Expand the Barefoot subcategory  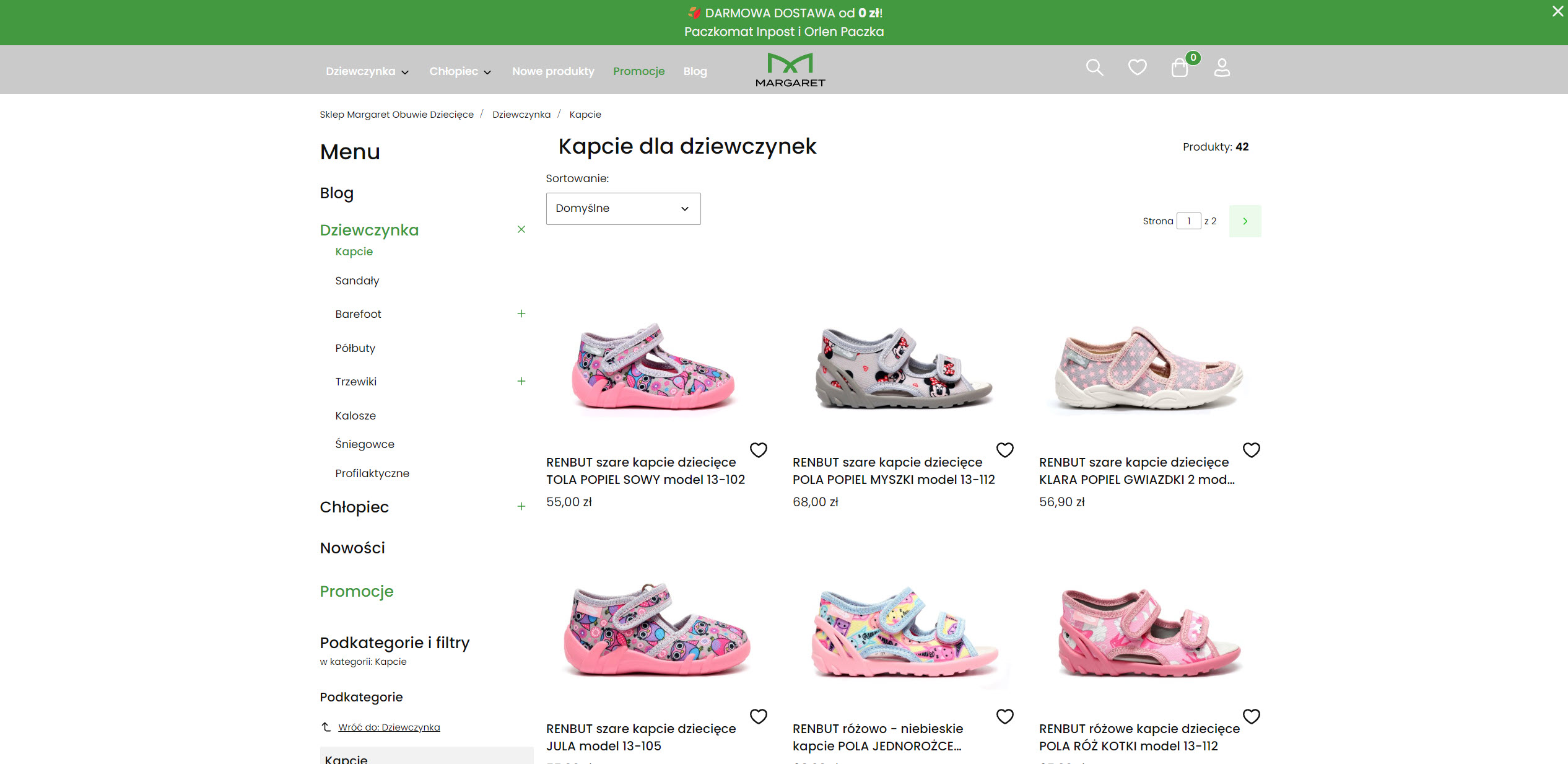click(521, 314)
